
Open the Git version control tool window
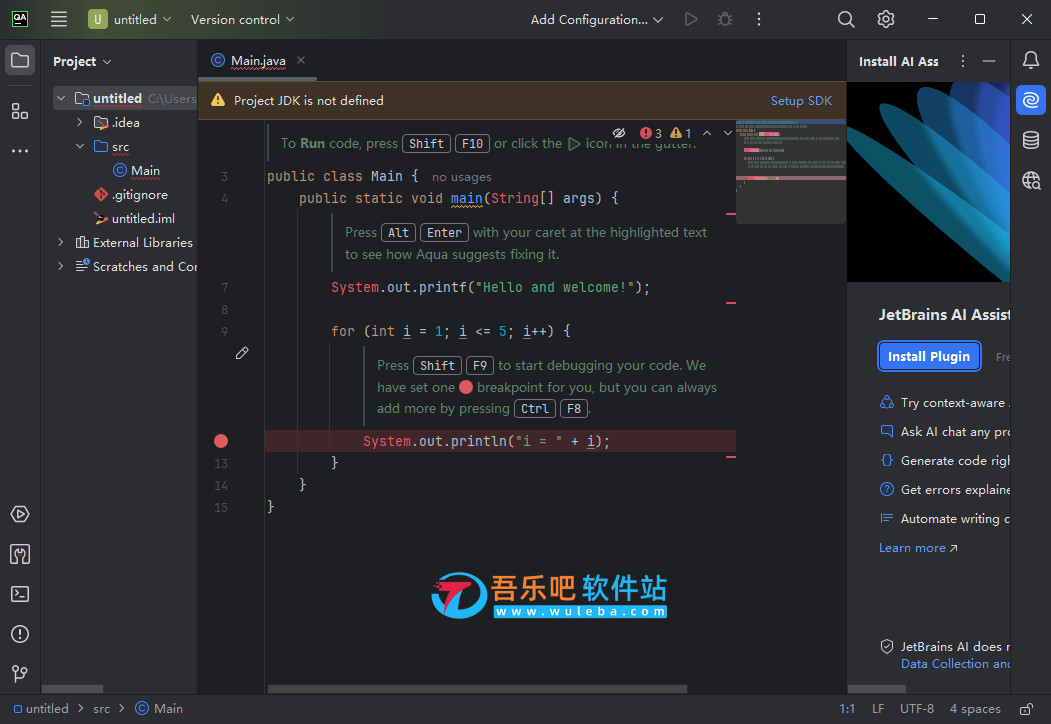point(20,673)
